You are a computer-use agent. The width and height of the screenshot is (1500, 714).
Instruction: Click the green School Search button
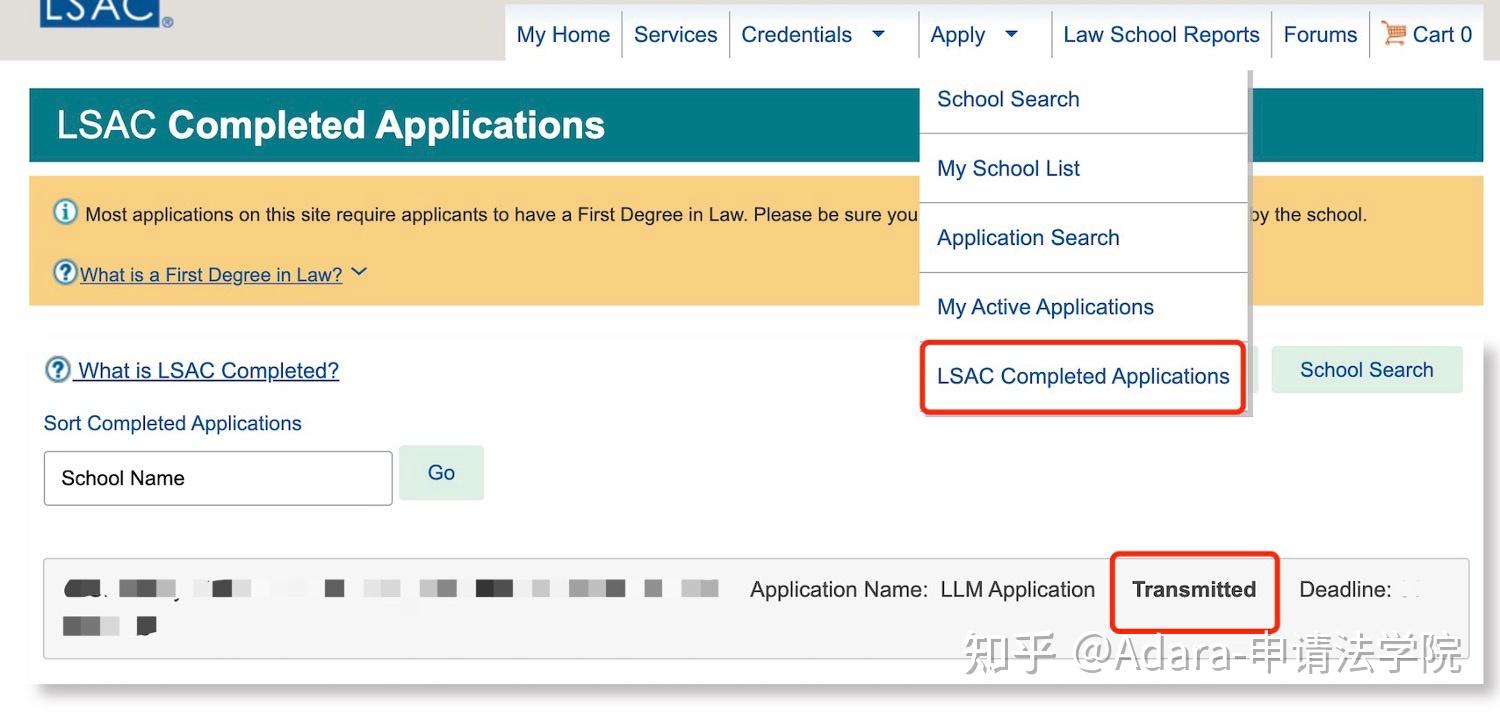[1367, 370]
